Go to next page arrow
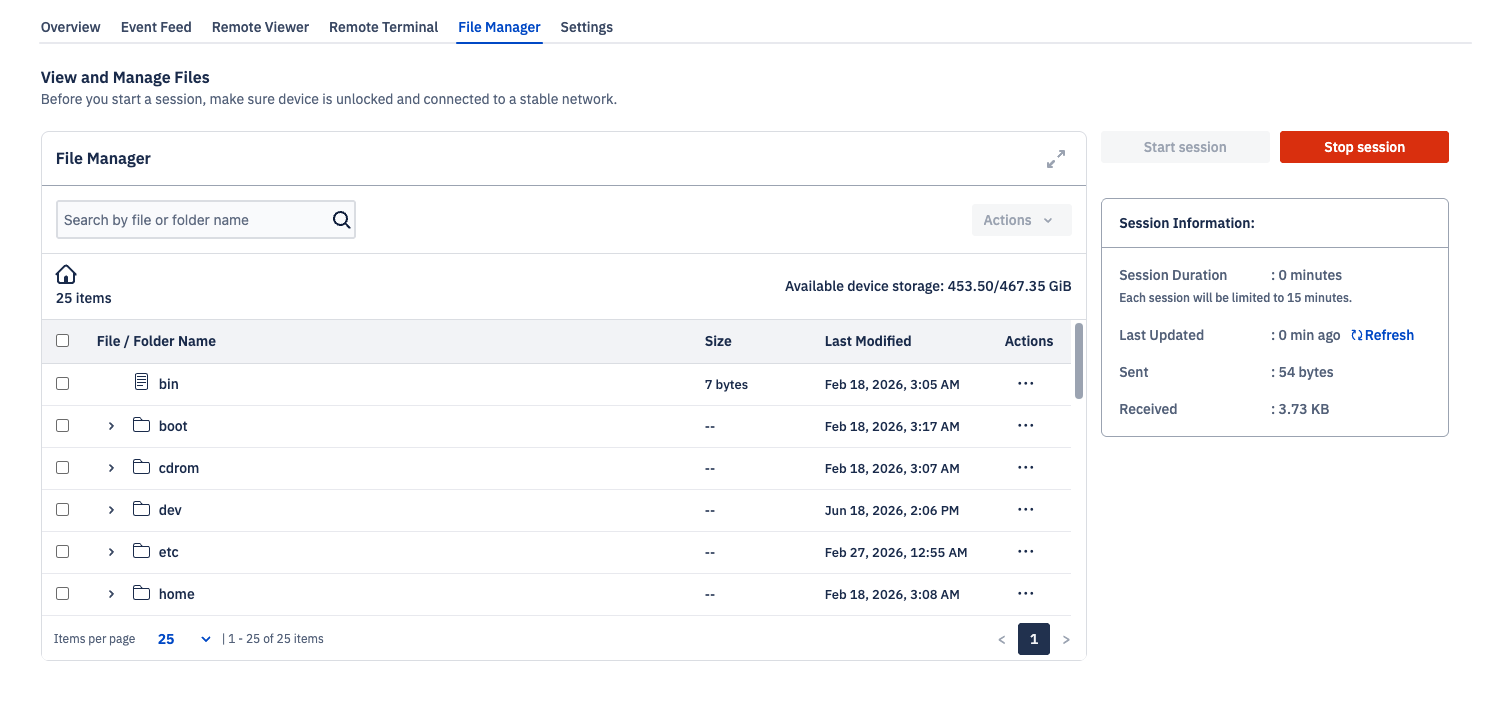1491x718 pixels. [1066, 640]
